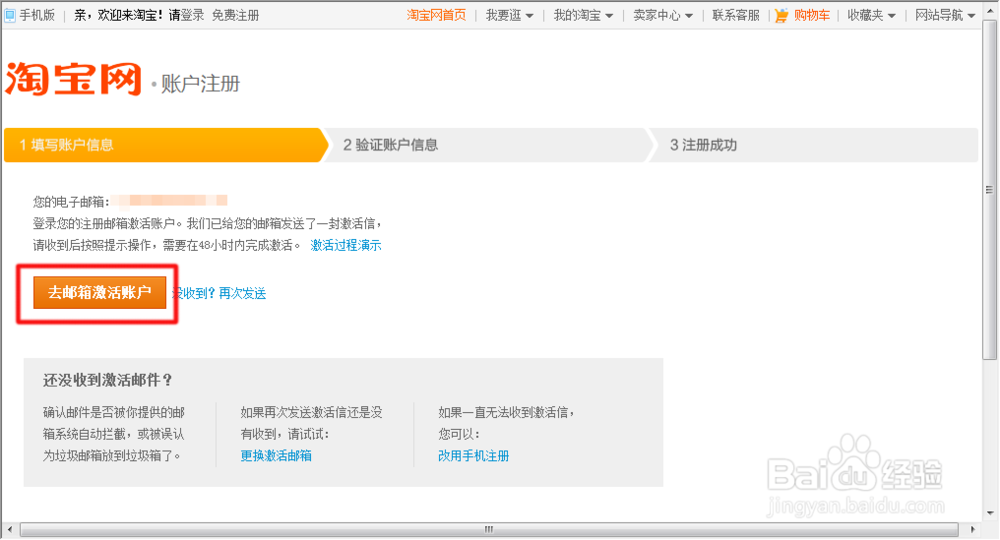Open the 手机版 mobile version link
The width and height of the screenshot is (1000, 540).
tap(36, 15)
